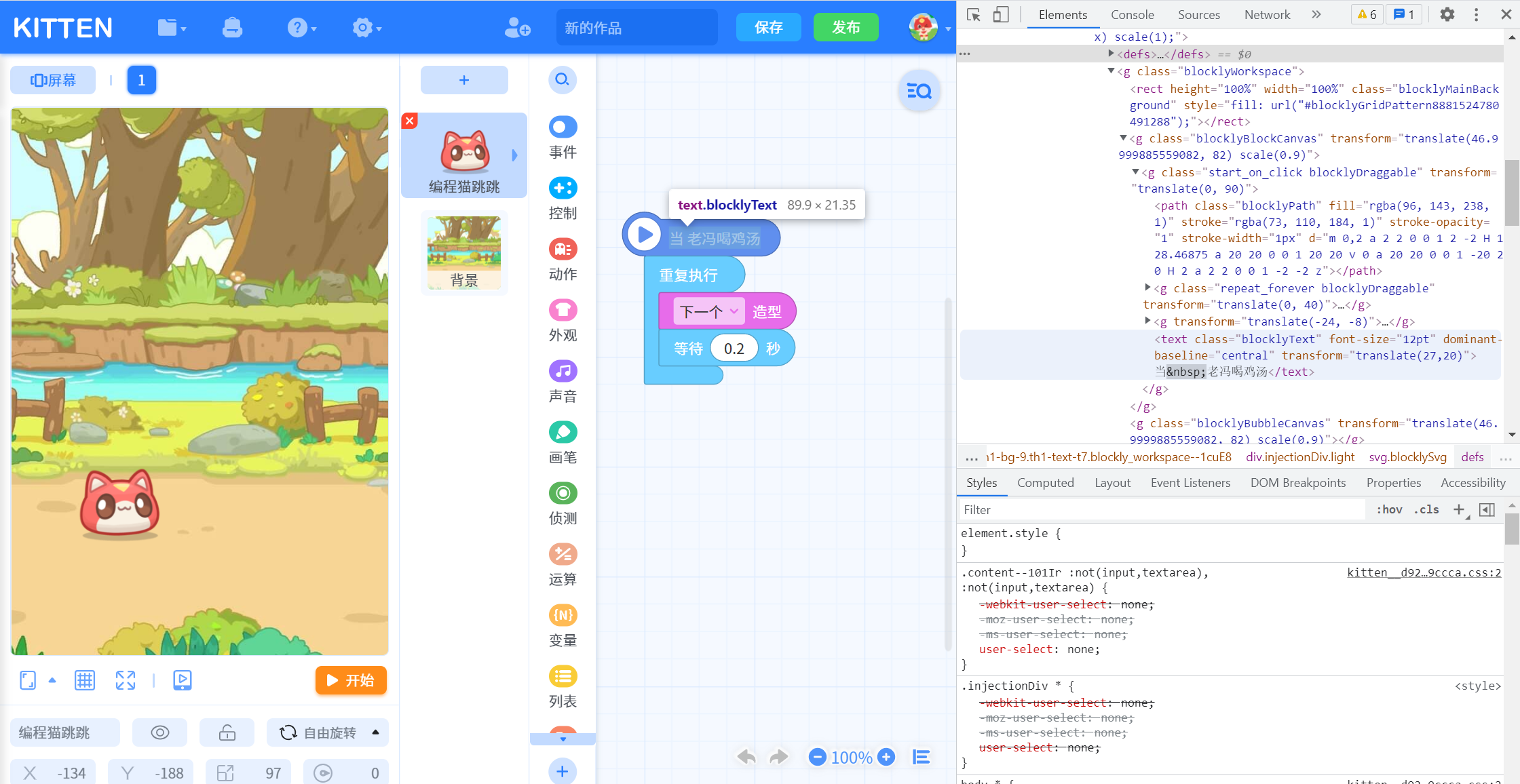The width and height of the screenshot is (1520, 784).
Task: Click the workspace zoom 100% indicator
Action: (x=852, y=757)
